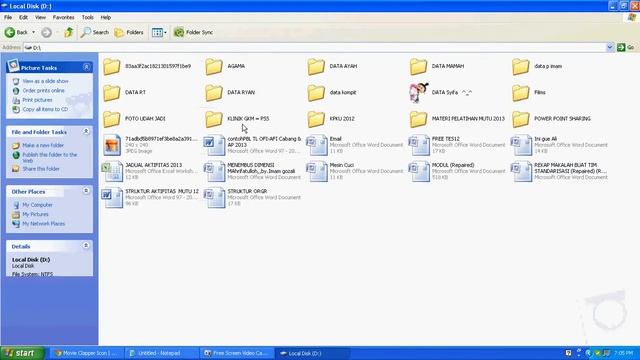
Task: Open My Computer from Other Places
Action: (37, 205)
